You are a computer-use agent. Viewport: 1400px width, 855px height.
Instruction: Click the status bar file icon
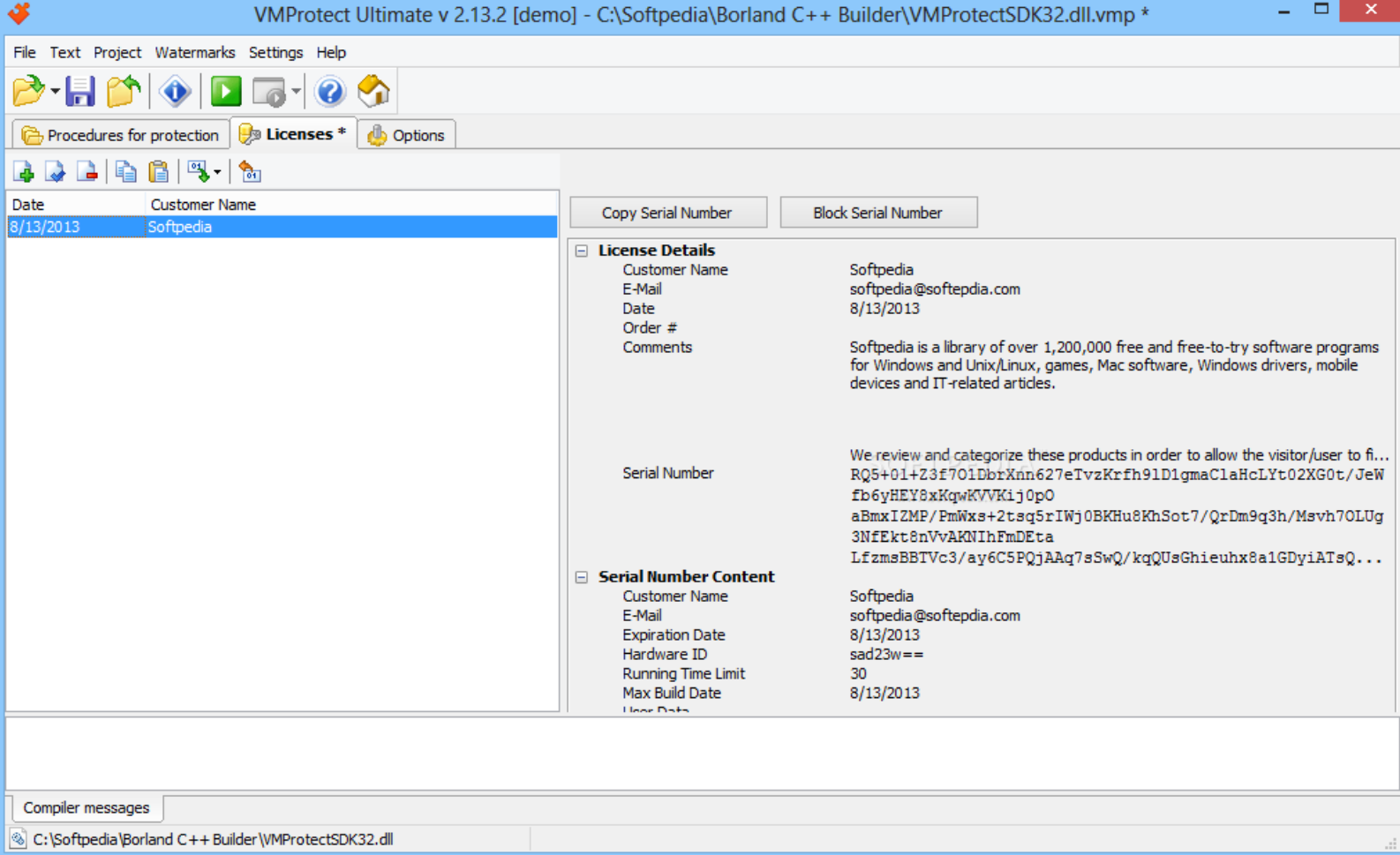coord(18,838)
